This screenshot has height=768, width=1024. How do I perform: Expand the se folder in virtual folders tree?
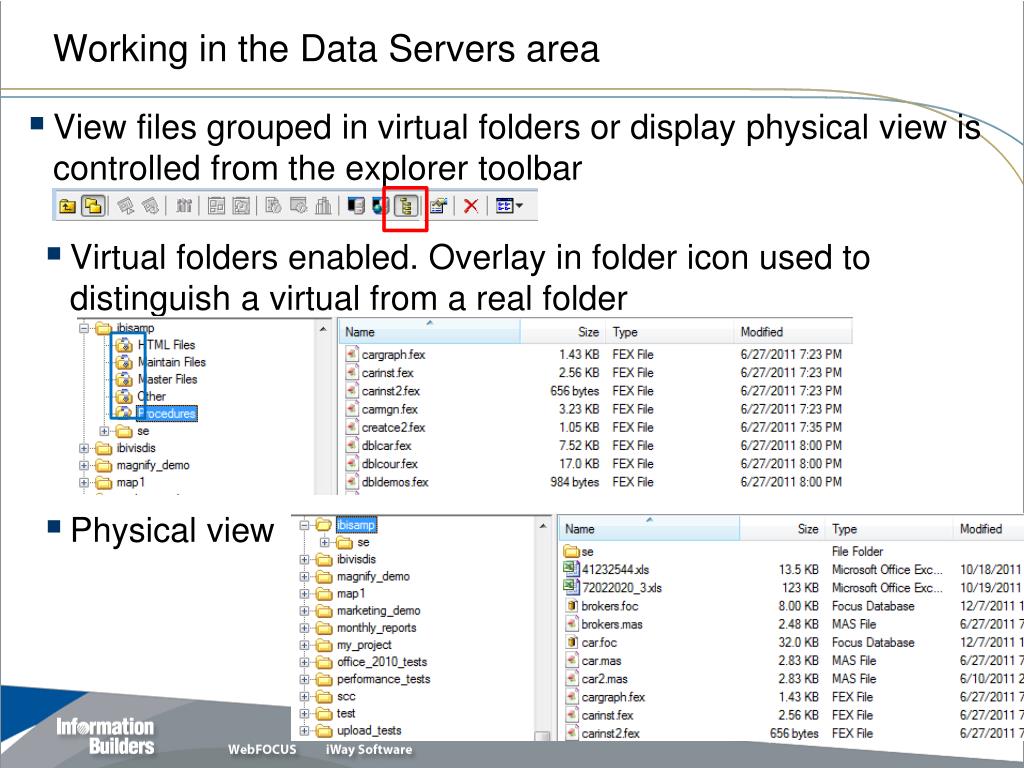pyautogui.click(x=104, y=431)
